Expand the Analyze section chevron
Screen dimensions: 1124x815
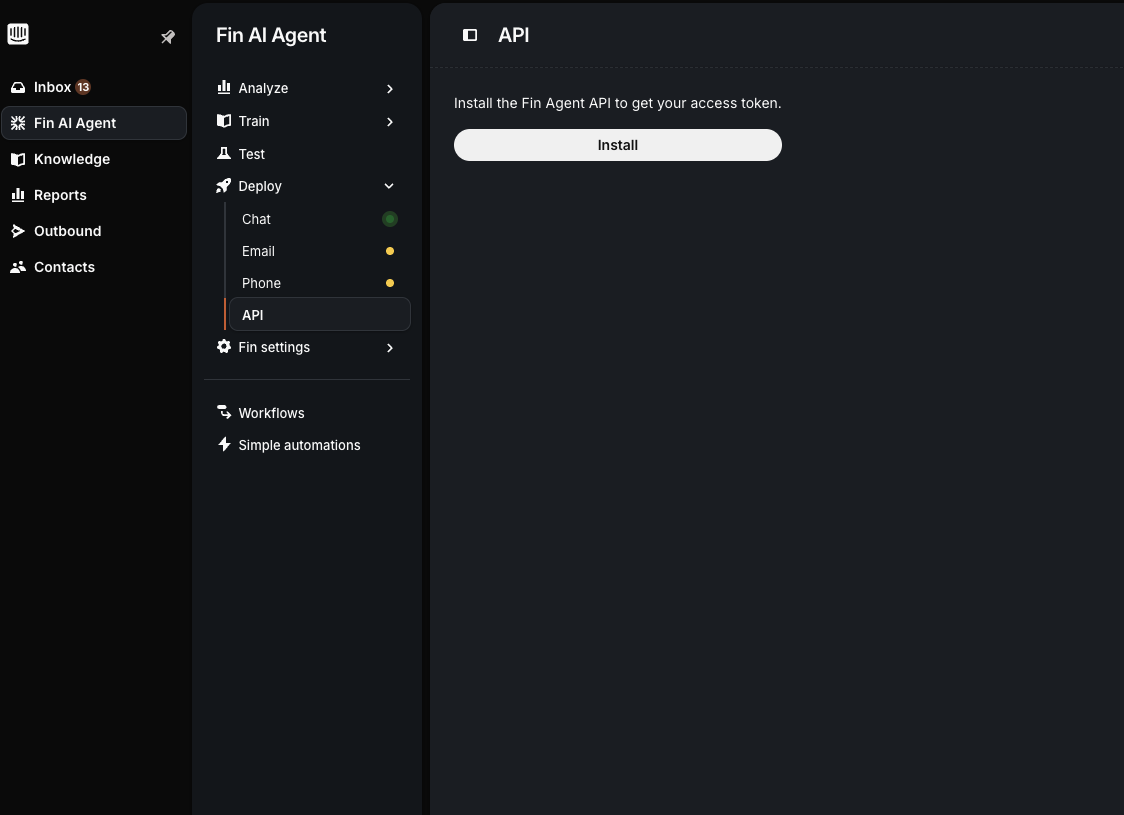pos(390,89)
